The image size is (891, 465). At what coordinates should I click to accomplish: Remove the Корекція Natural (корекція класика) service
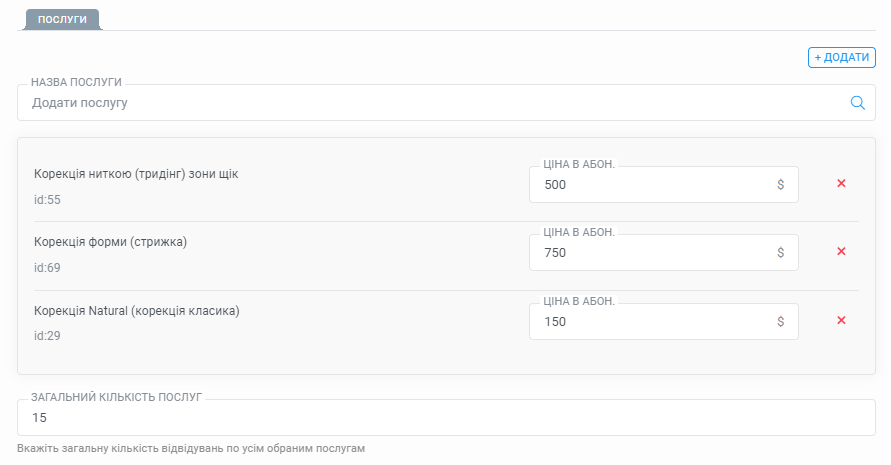click(842, 321)
